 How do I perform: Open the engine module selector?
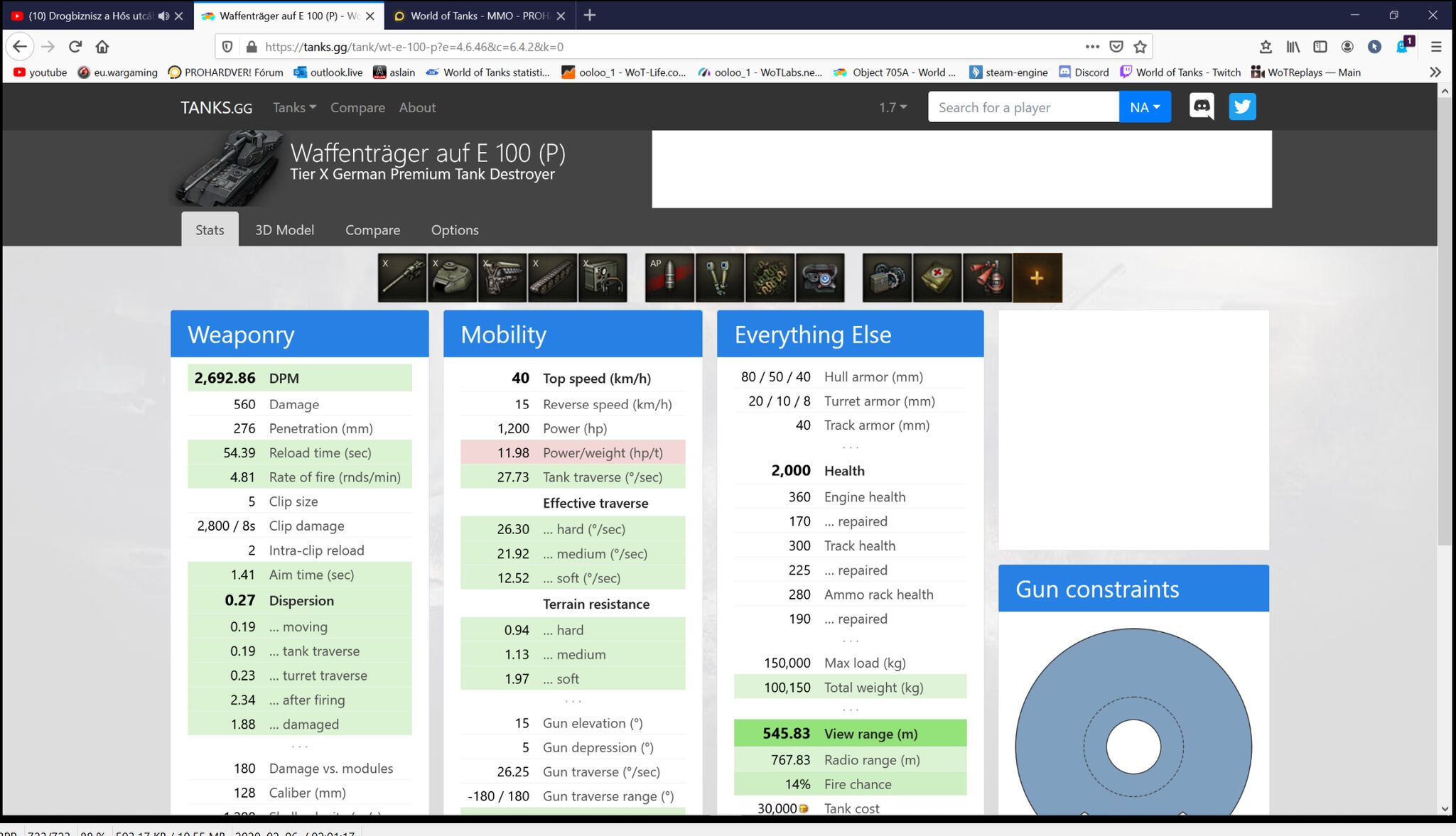tap(502, 278)
